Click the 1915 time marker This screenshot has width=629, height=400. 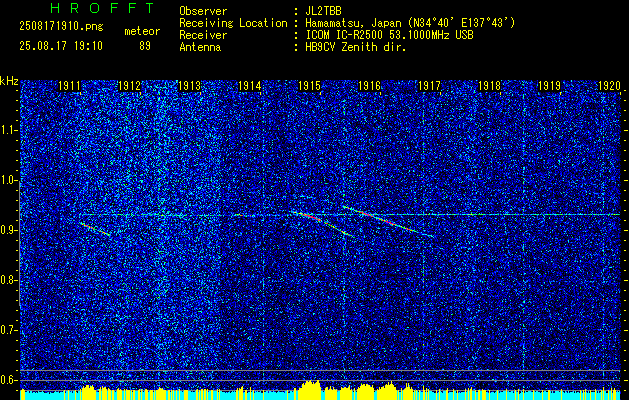pyautogui.click(x=309, y=85)
